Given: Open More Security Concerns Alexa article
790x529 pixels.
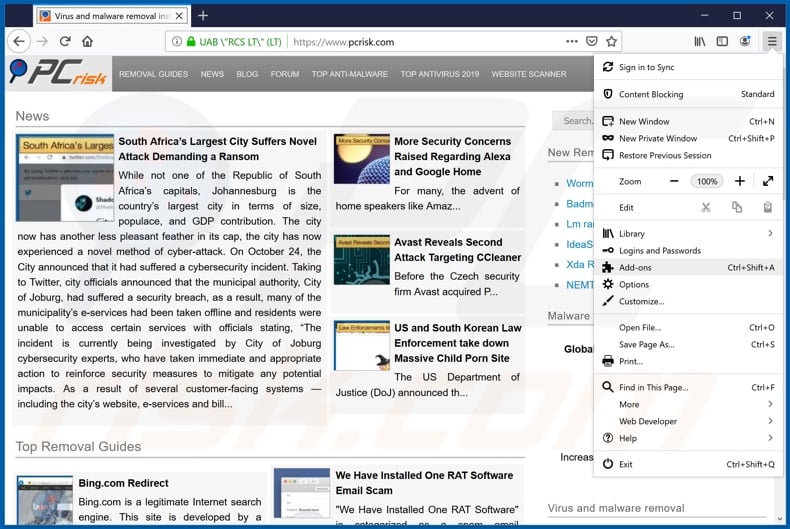Looking at the screenshot, I should point(452,157).
